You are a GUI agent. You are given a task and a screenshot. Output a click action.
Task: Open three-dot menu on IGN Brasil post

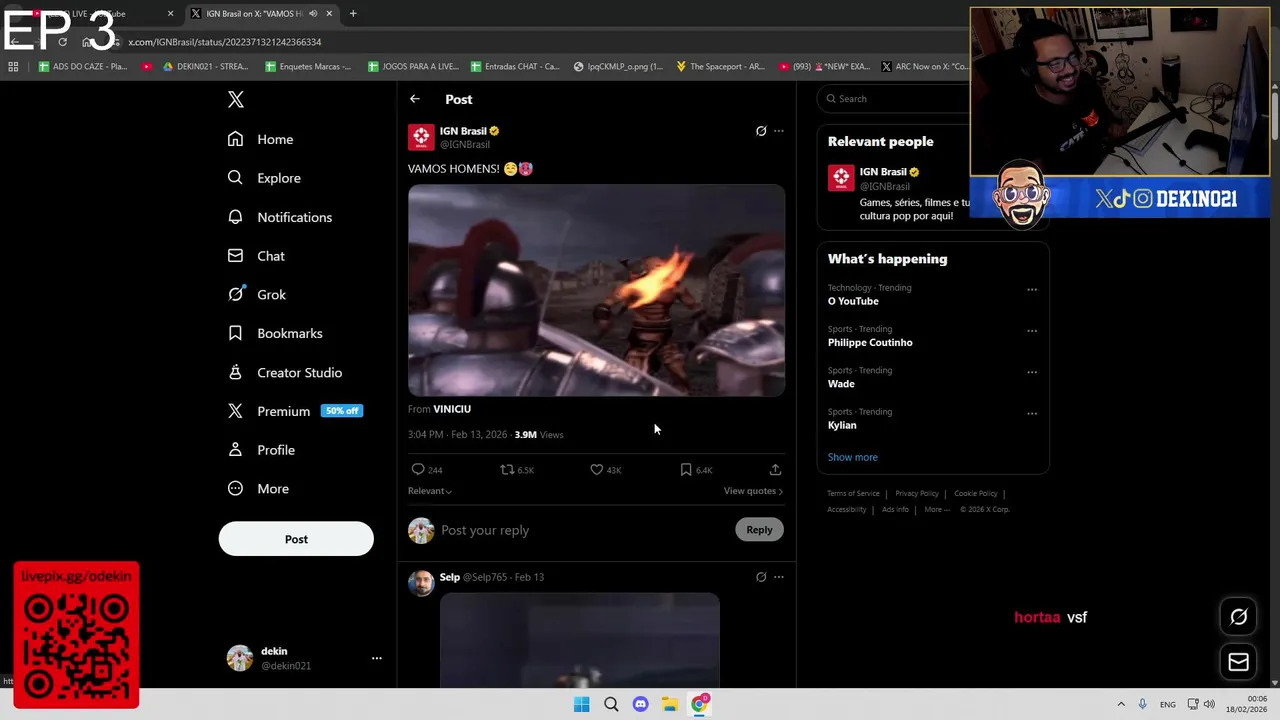(779, 131)
